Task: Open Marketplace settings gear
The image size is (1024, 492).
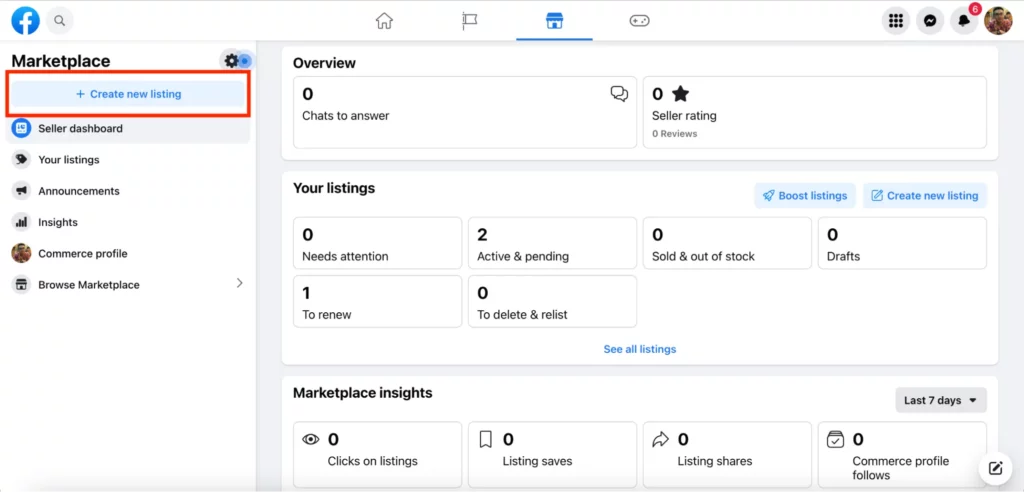Action: coord(232,61)
